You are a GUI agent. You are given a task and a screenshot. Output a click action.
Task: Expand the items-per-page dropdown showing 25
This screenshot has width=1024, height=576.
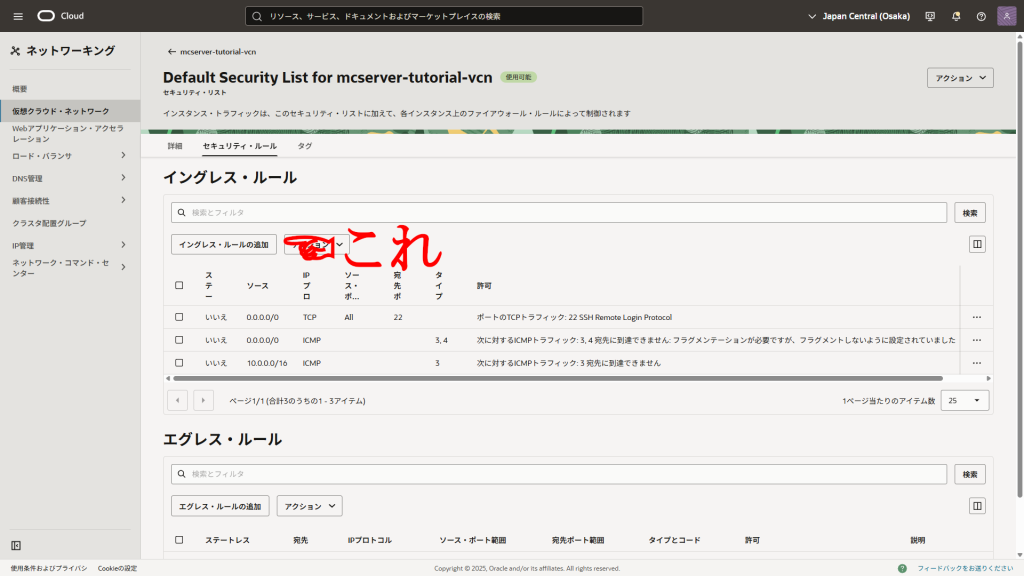[965, 400]
